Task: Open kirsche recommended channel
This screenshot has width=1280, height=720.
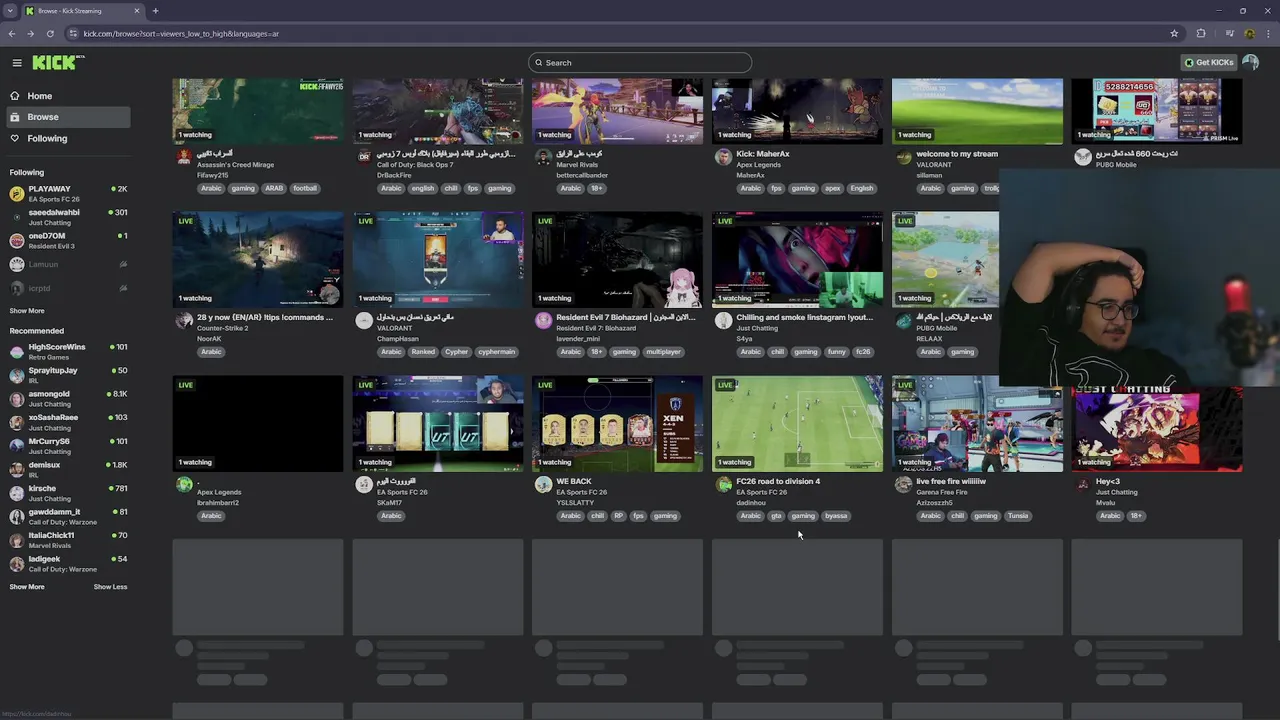Action: tap(68, 493)
